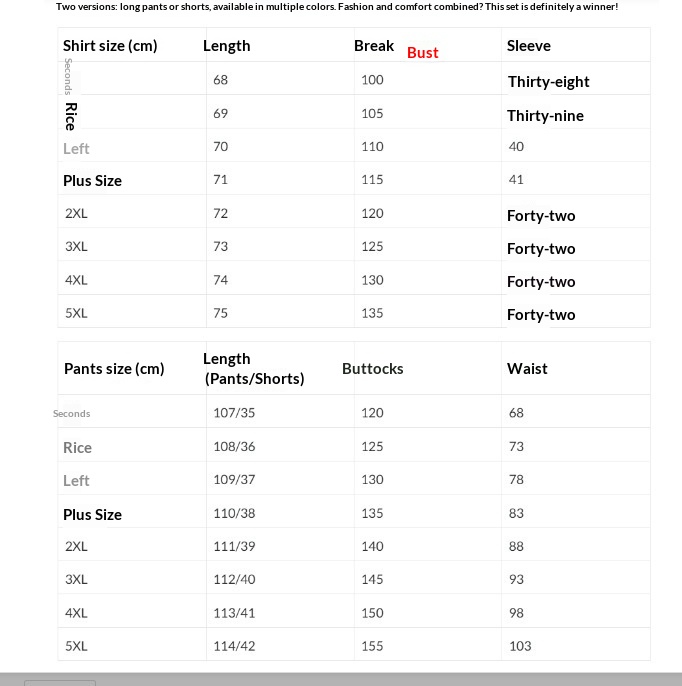Click the 114/42 pants length cell
The height and width of the screenshot is (686, 682).
tap(234, 646)
